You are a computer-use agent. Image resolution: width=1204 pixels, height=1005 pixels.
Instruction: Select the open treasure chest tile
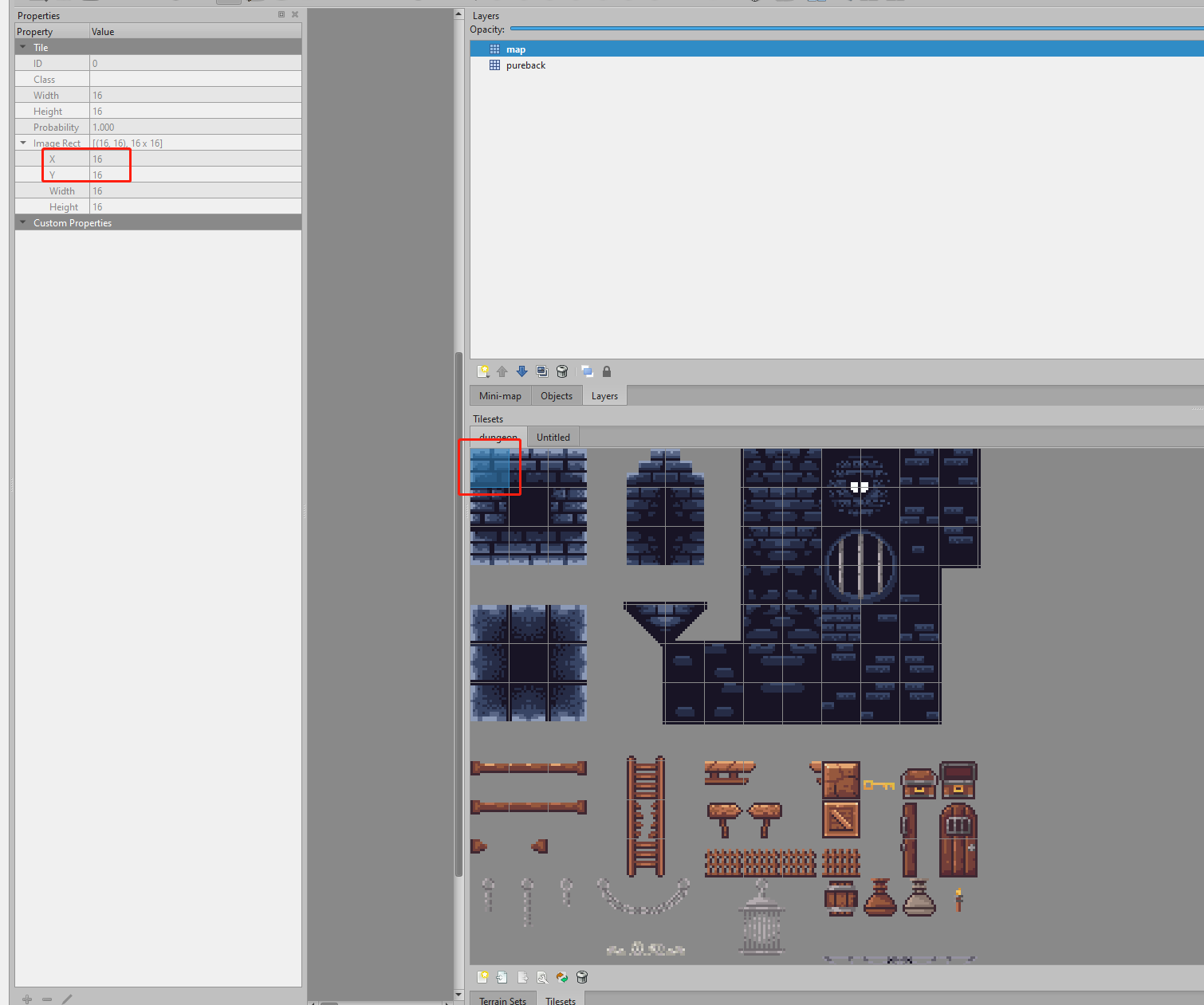point(958,779)
